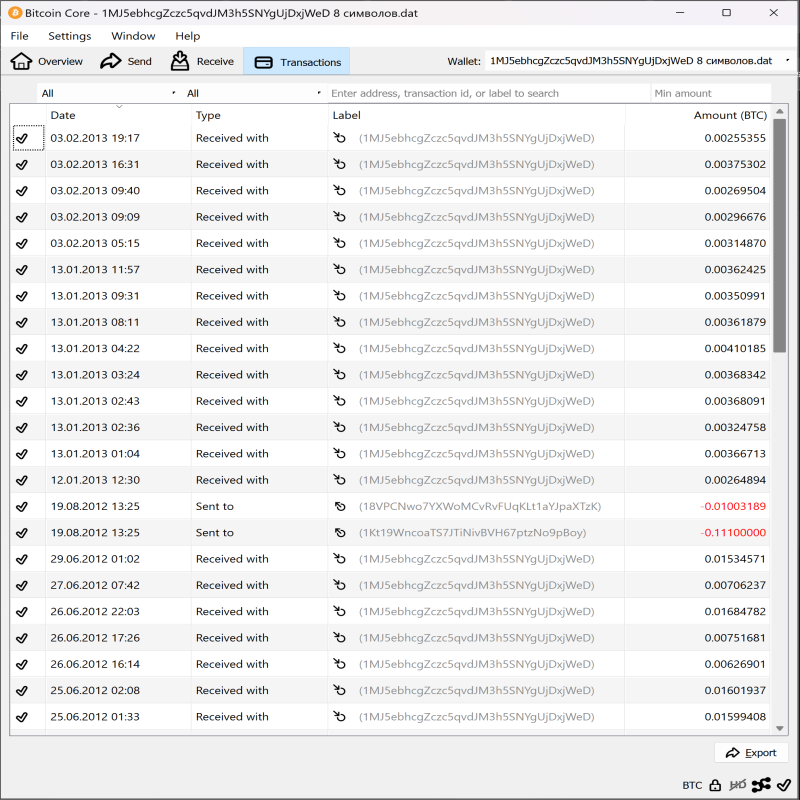Expand the Wallet selection dropdown
This screenshot has width=800, height=800.
tap(640, 61)
